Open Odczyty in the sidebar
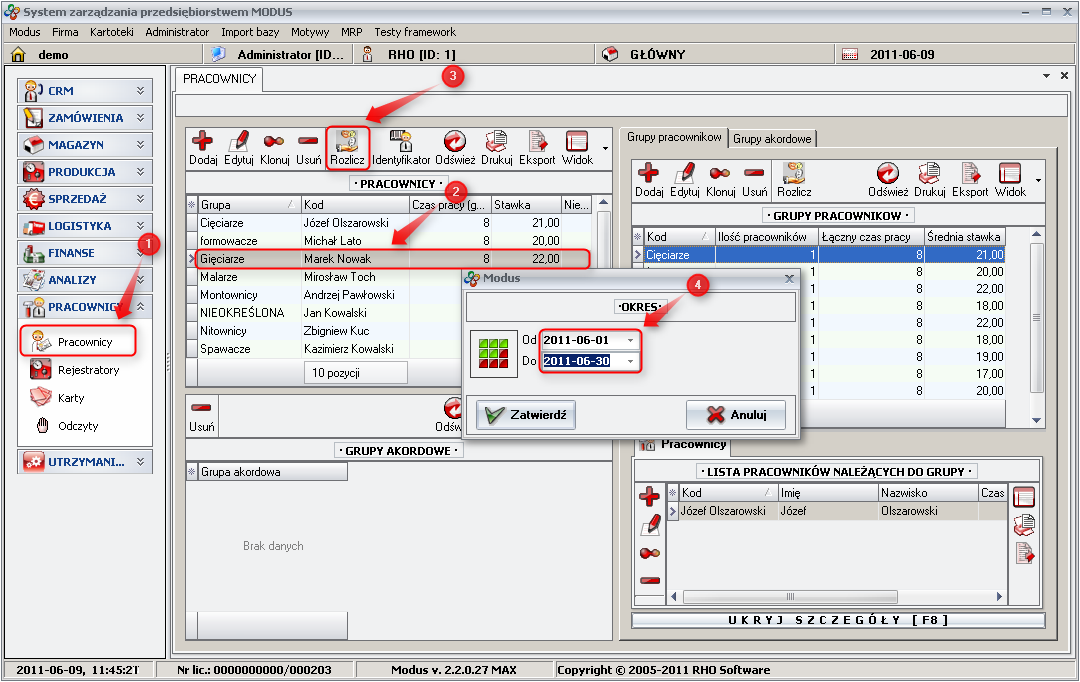 point(77,426)
